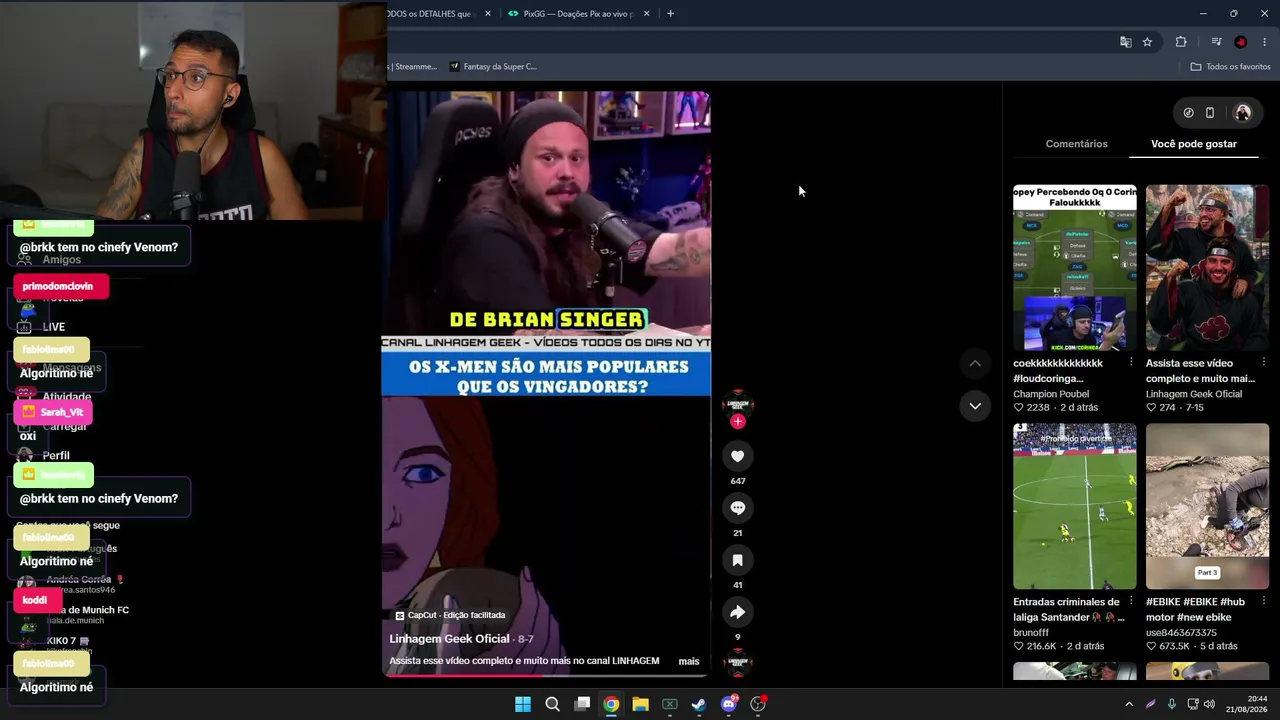This screenshot has width=1280, height=720.
Task: Close the PixGG tab
Action: [646, 14]
